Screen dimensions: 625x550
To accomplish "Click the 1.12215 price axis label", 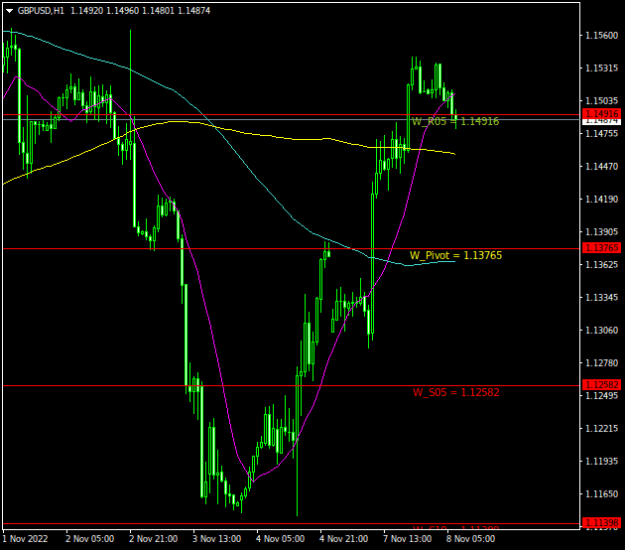I will 601,428.
